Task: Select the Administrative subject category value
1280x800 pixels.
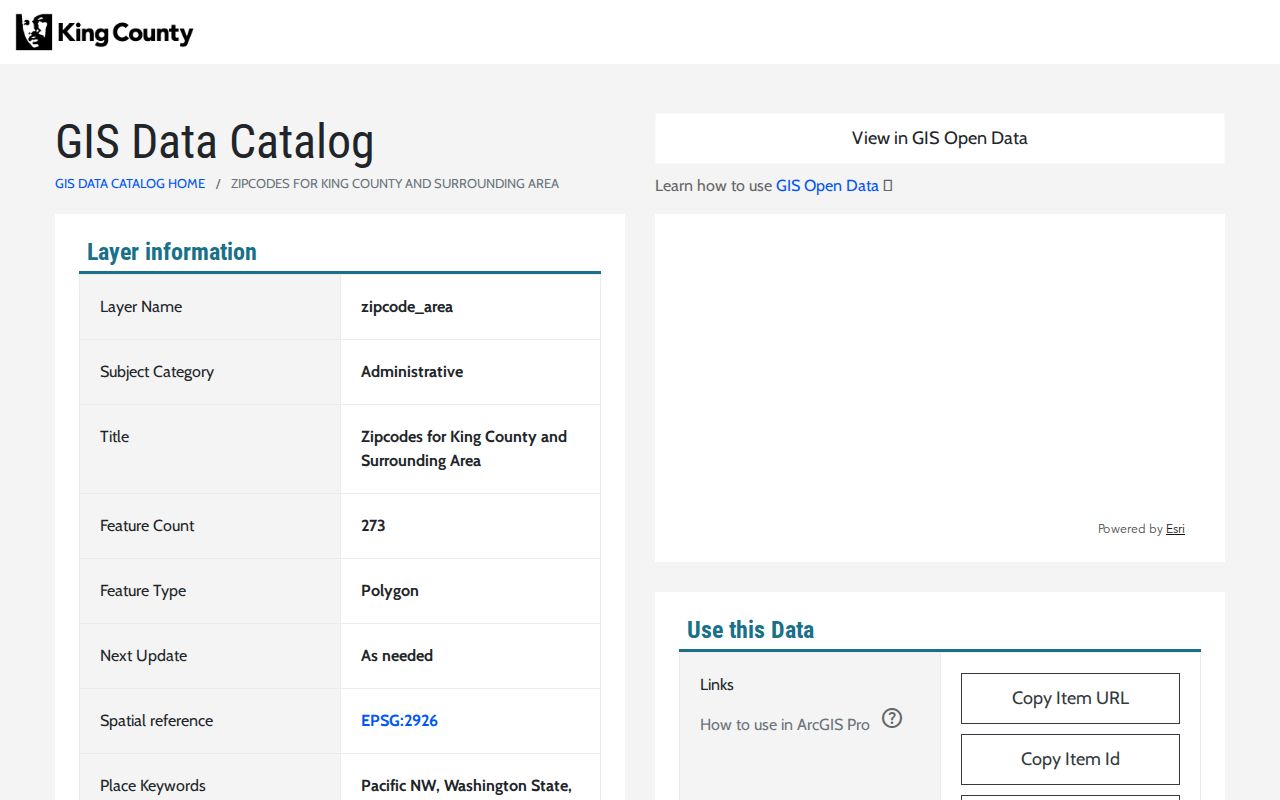Action: (x=412, y=372)
